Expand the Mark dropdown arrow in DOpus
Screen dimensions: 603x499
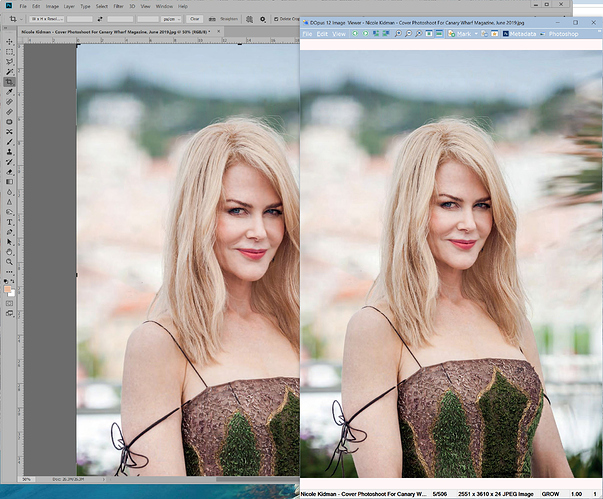[x=476, y=34]
